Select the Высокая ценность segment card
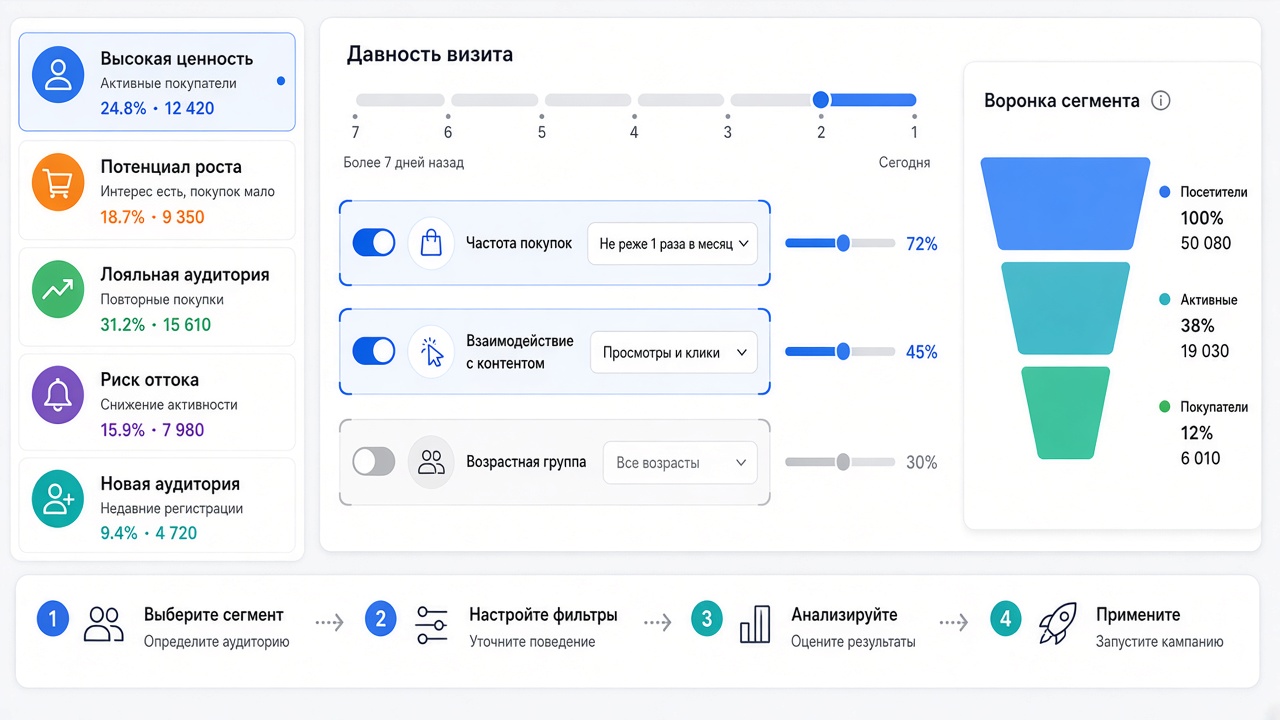 click(157, 82)
